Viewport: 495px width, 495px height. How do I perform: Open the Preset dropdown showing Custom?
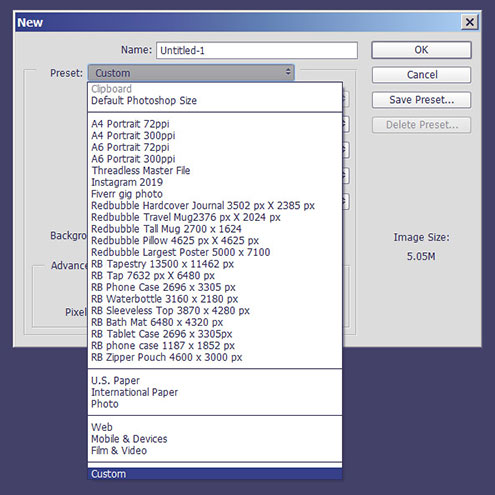(x=191, y=73)
